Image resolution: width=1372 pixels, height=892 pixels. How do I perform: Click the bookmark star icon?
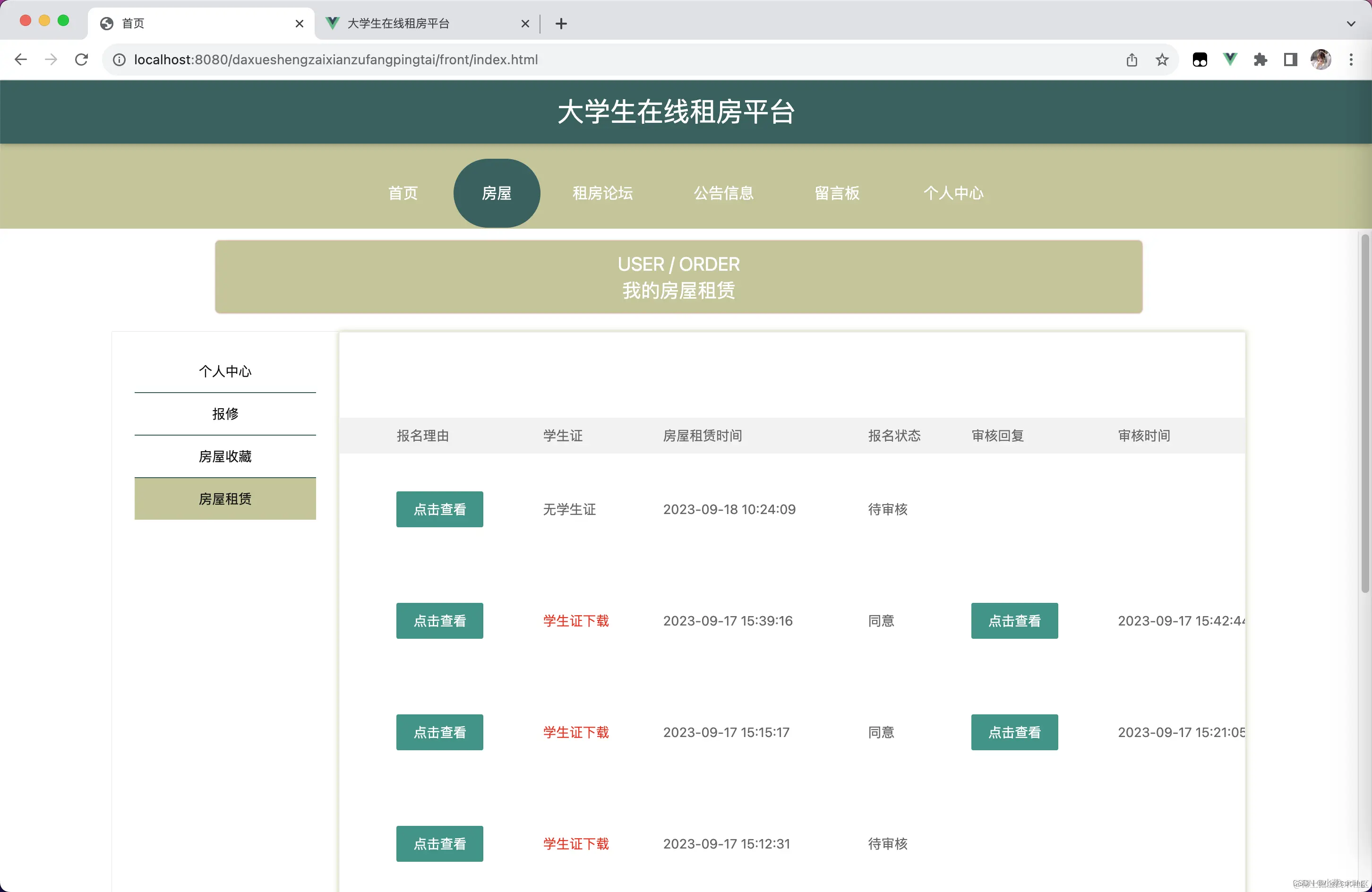pos(1162,60)
